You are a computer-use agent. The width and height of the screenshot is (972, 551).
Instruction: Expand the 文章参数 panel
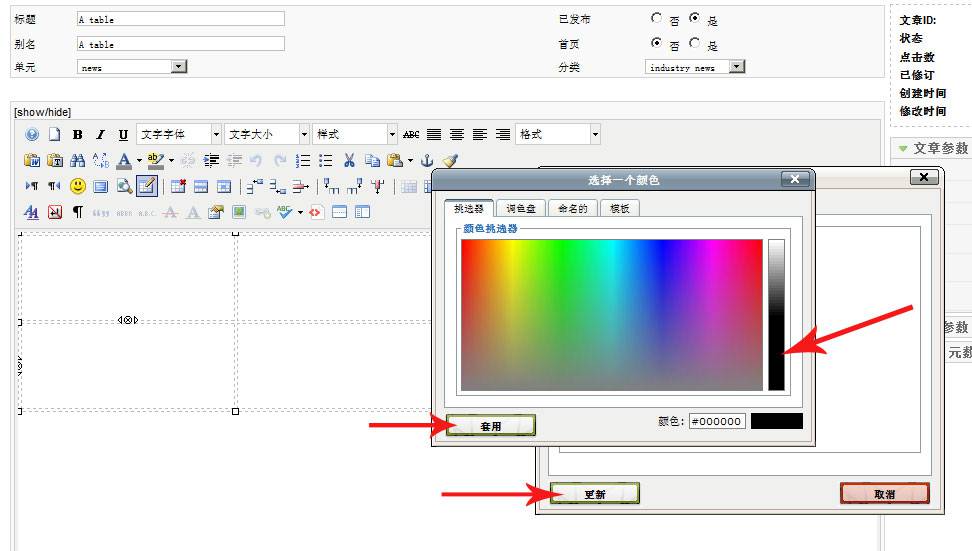point(932,148)
